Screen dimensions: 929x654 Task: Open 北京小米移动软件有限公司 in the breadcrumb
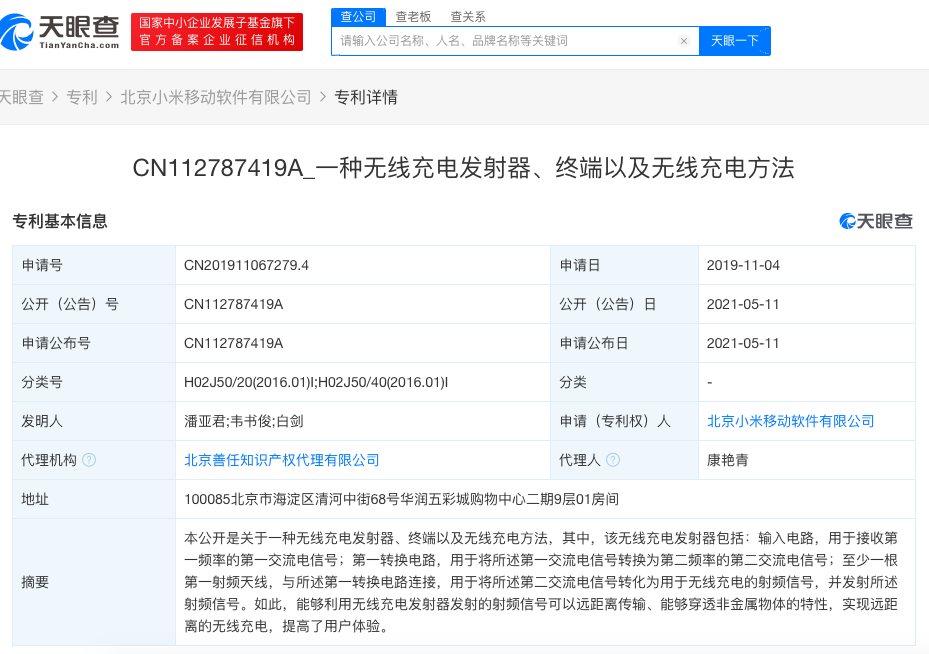pyautogui.click(x=216, y=97)
